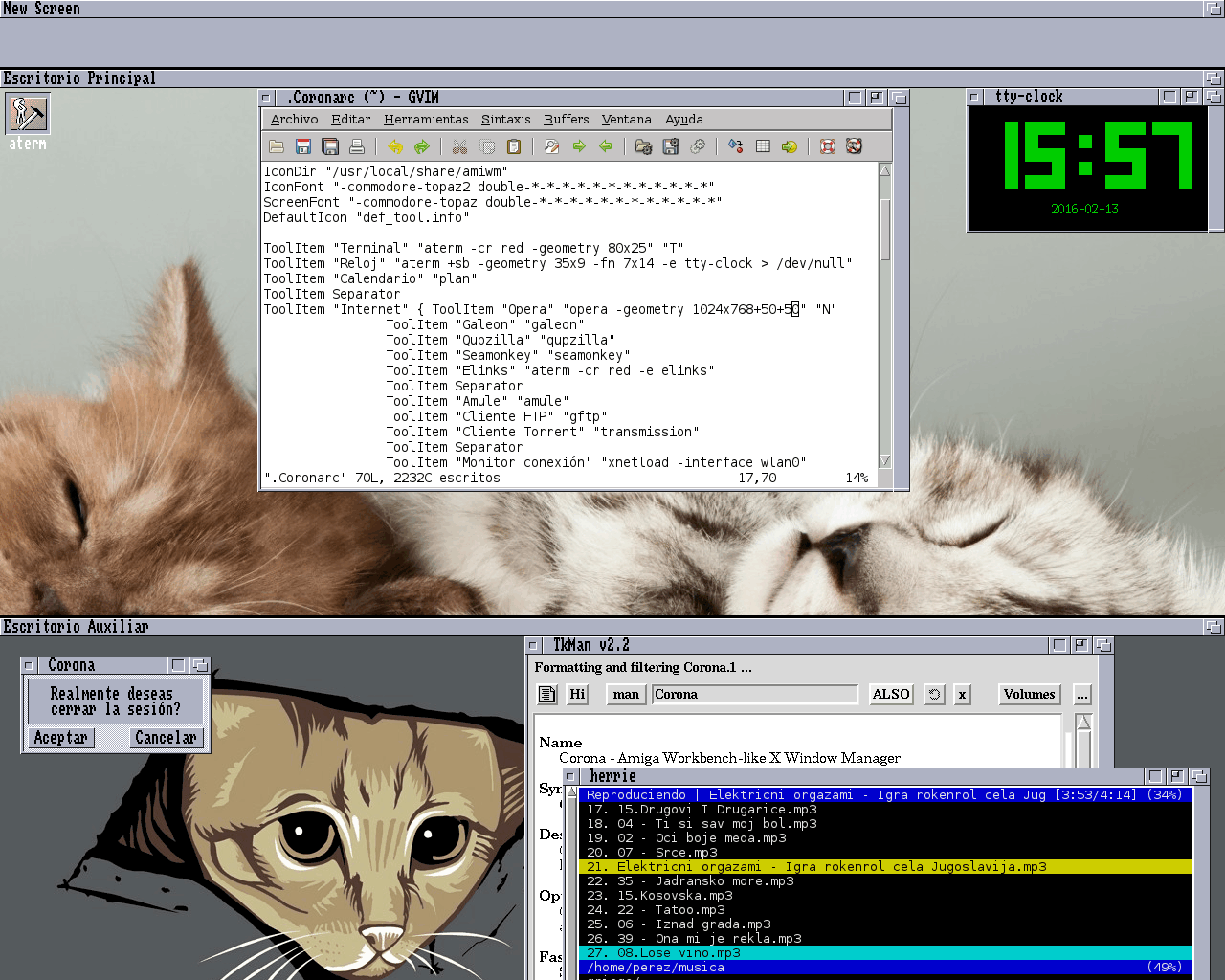This screenshot has height=980, width=1225.
Task: Open the Volumes dropdown in TkMan
Action: (x=1030, y=695)
